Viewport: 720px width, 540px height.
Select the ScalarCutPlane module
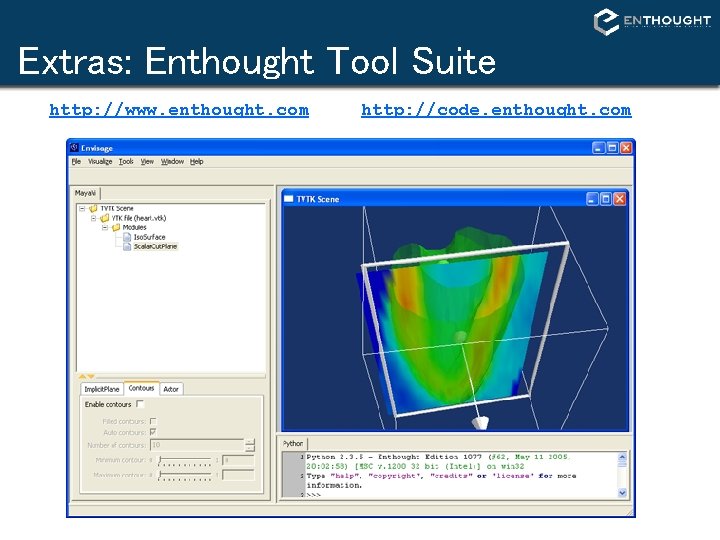pyautogui.click(x=155, y=247)
